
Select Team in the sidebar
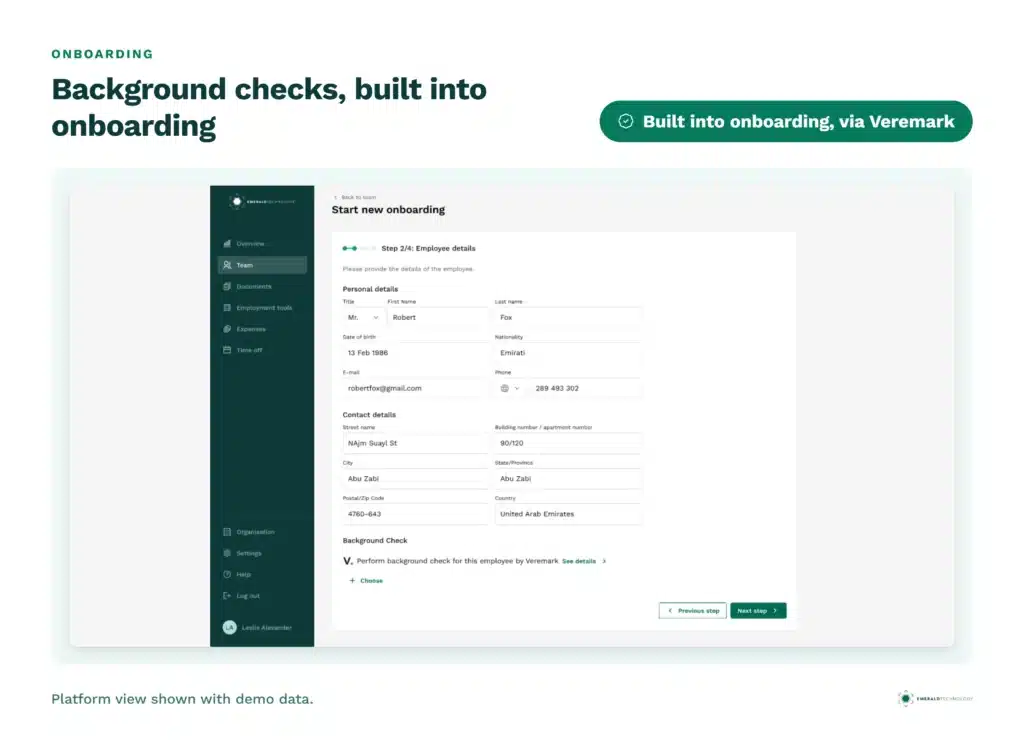262,265
